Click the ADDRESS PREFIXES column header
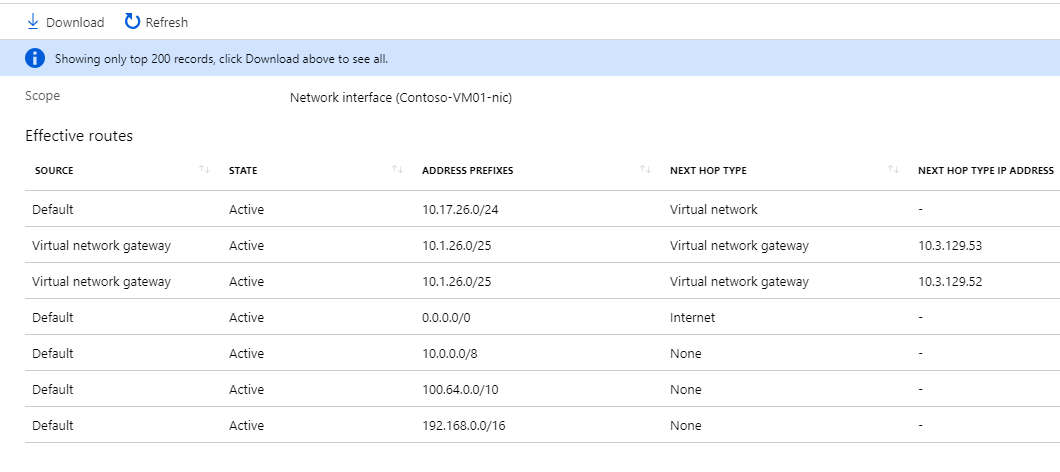1060x472 pixels. point(468,171)
